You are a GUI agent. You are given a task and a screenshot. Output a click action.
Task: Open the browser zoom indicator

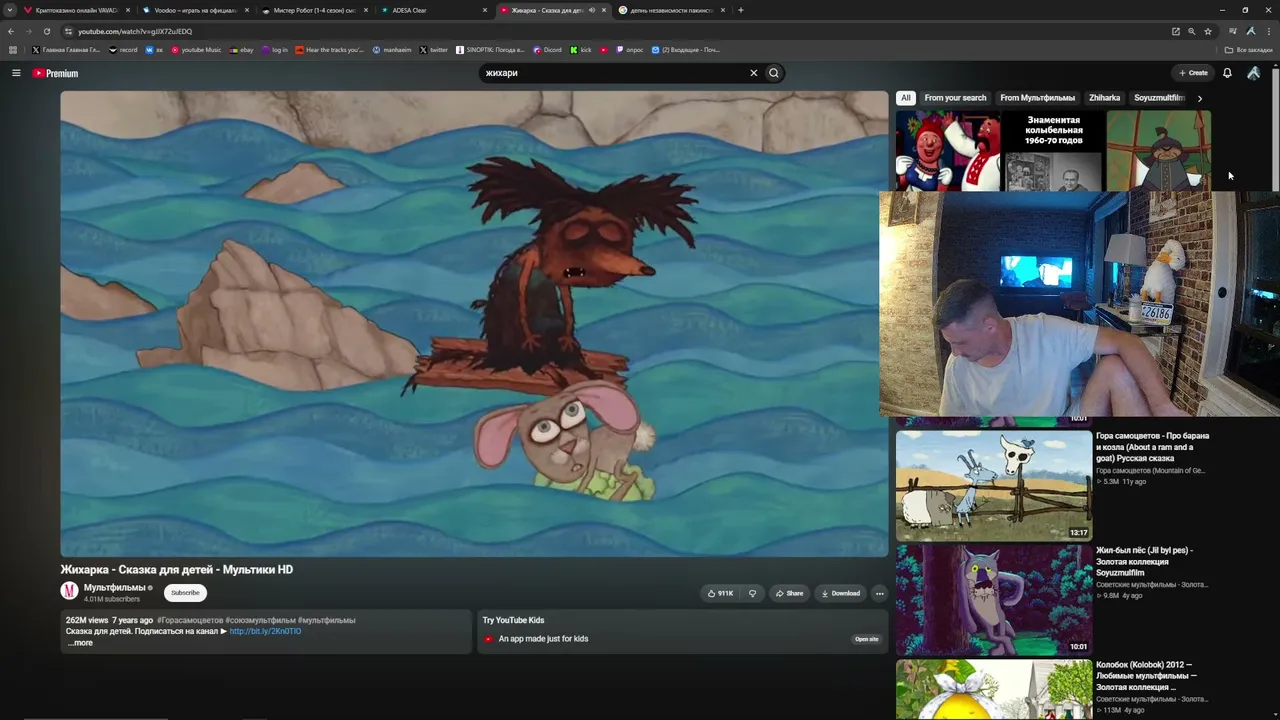pyautogui.click(x=1191, y=31)
